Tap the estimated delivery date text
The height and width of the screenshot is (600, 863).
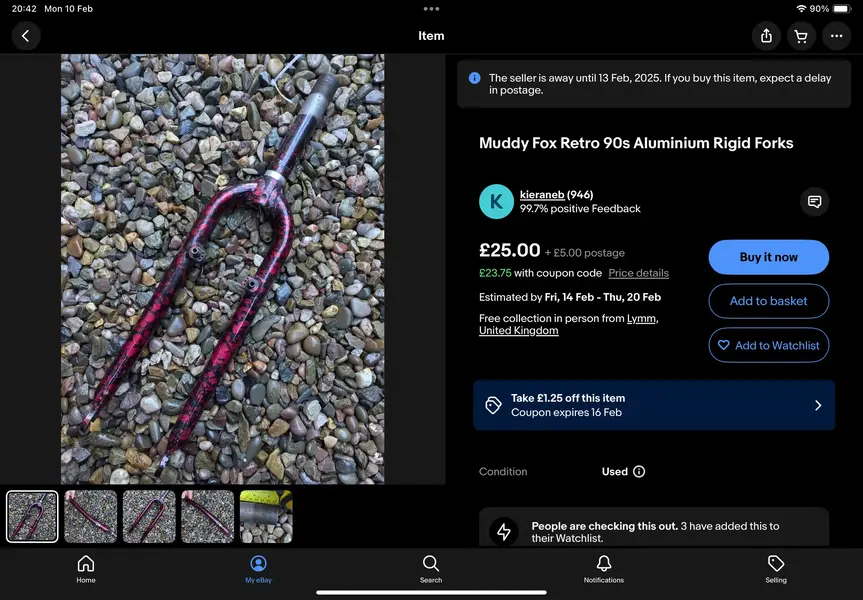[x=570, y=297]
